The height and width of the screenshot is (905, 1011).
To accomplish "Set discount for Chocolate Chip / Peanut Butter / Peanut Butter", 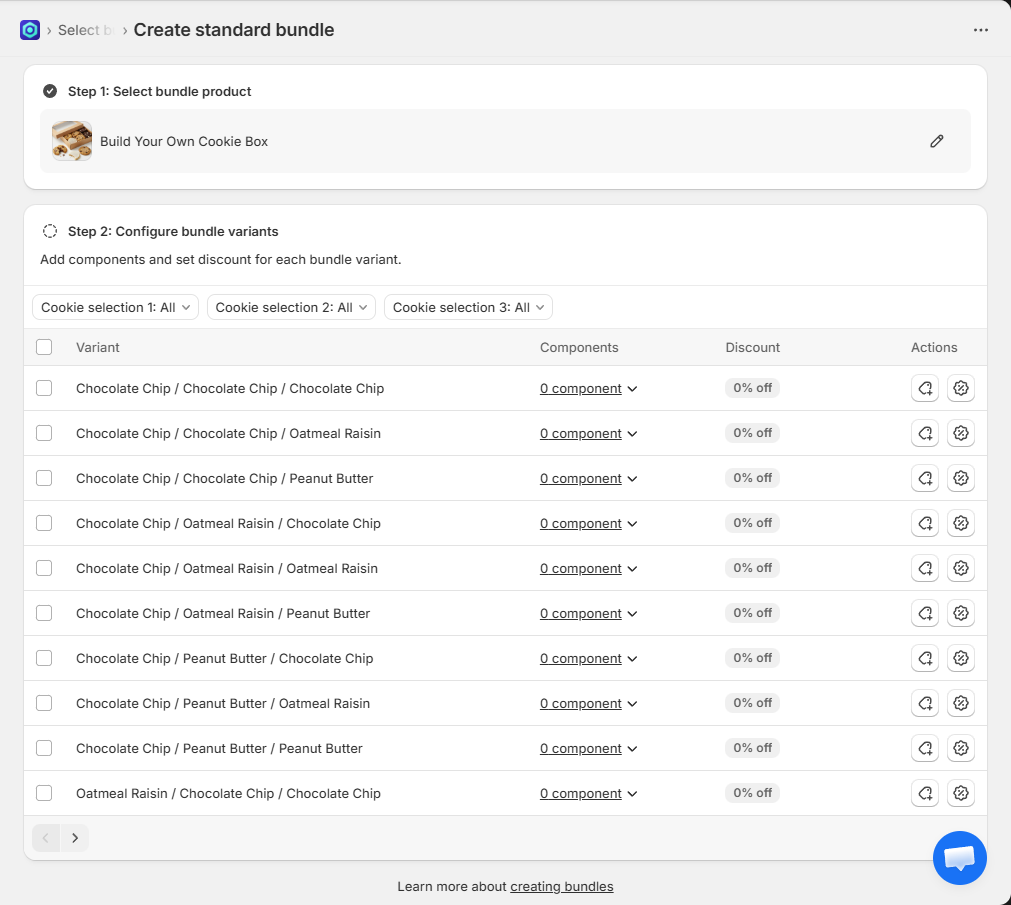I will click(x=960, y=748).
